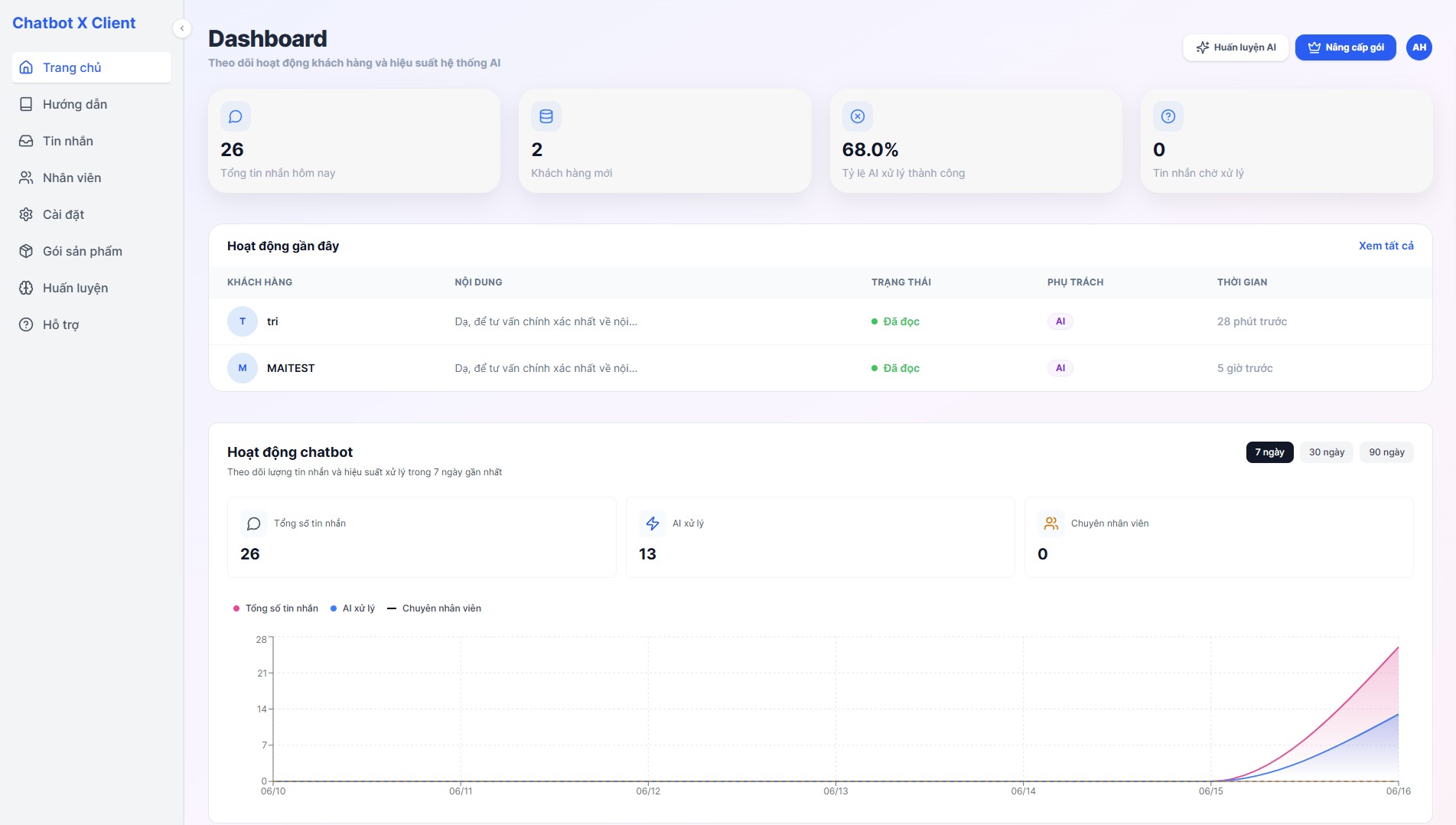Image resolution: width=1456 pixels, height=825 pixels.
Task: Switch chart to 30 ngày
Action: 1327,452
